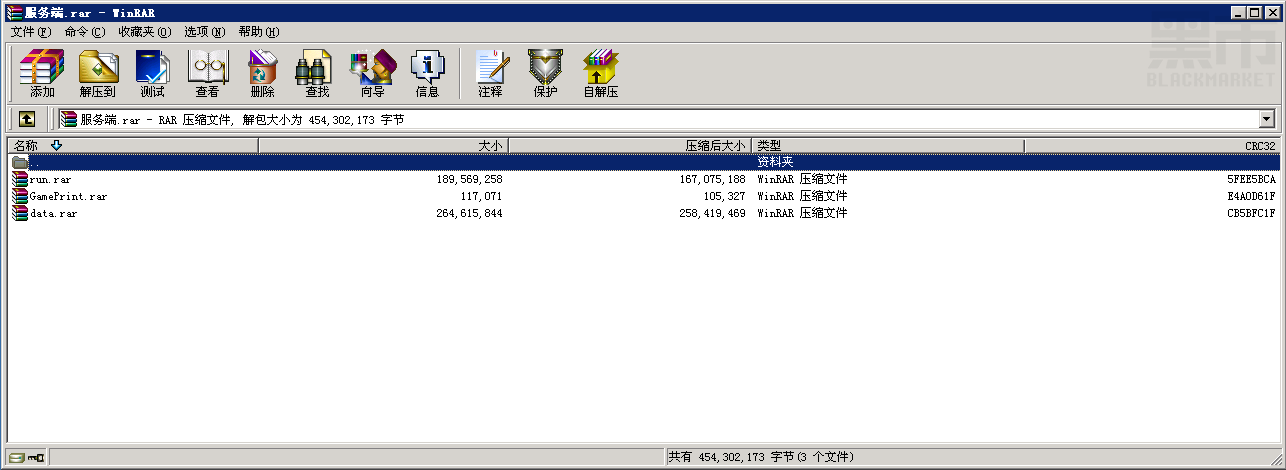Select the run.rar file name
Viewport: 1286px width, 470px height.
(50, 179)
